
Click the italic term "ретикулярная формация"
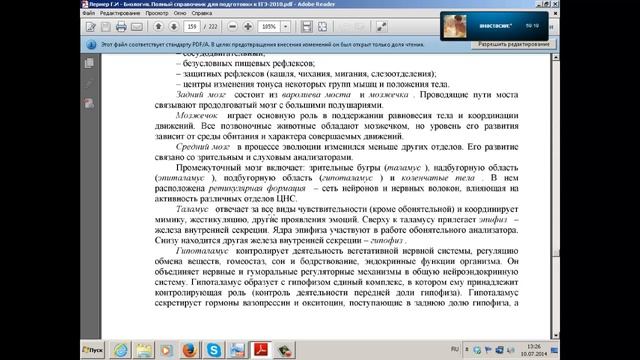(x=257, y=188)
